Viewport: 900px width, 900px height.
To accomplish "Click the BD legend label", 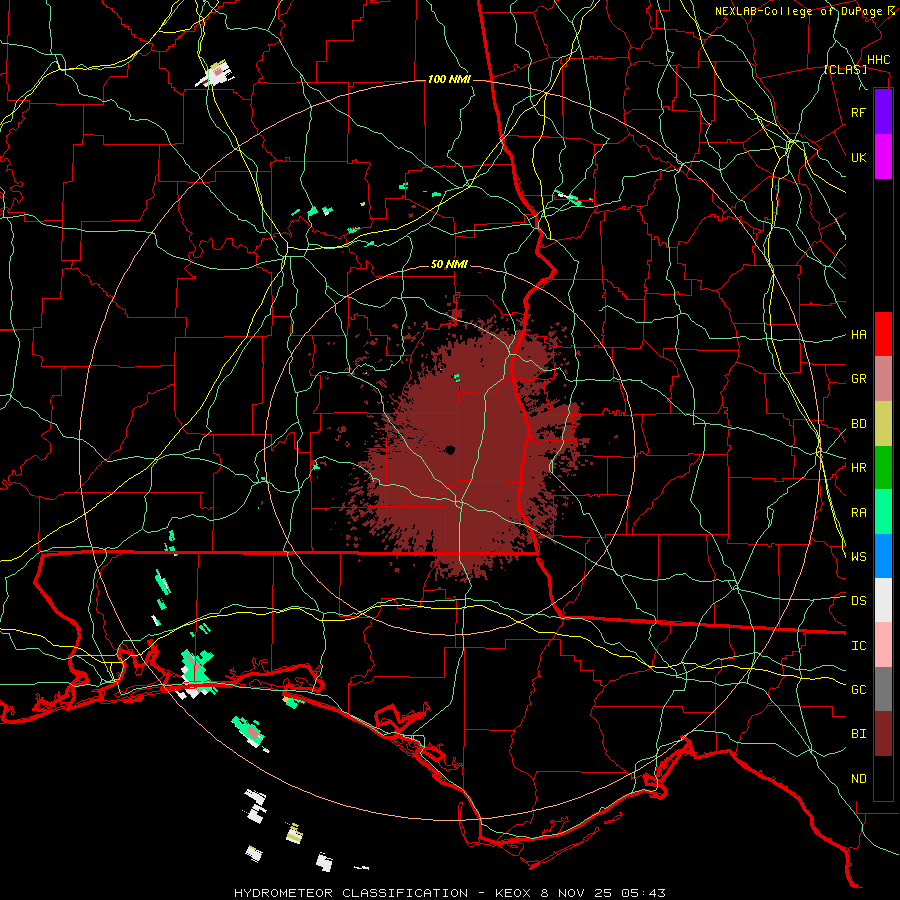I will pyautogui.click(x=859, y=424).
